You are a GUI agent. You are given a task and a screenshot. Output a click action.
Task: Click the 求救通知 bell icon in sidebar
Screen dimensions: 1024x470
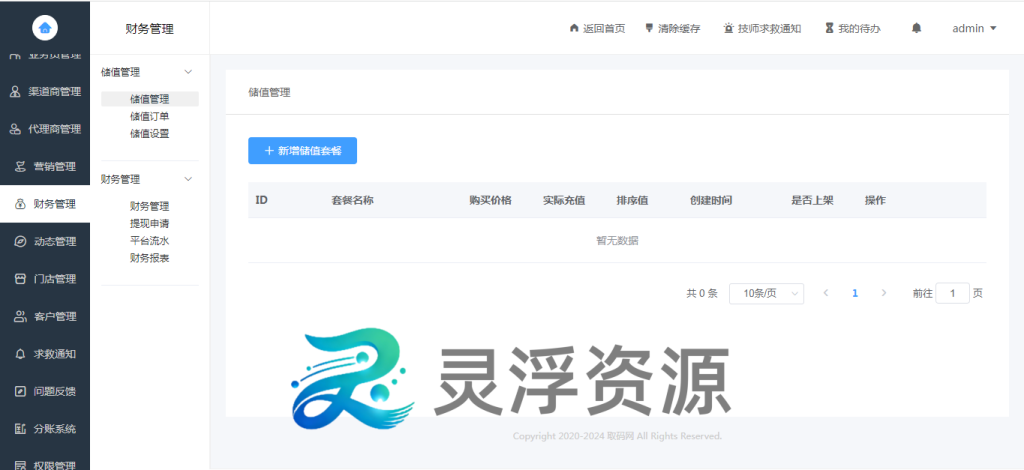pyautogui.click(x=20, y=354)
